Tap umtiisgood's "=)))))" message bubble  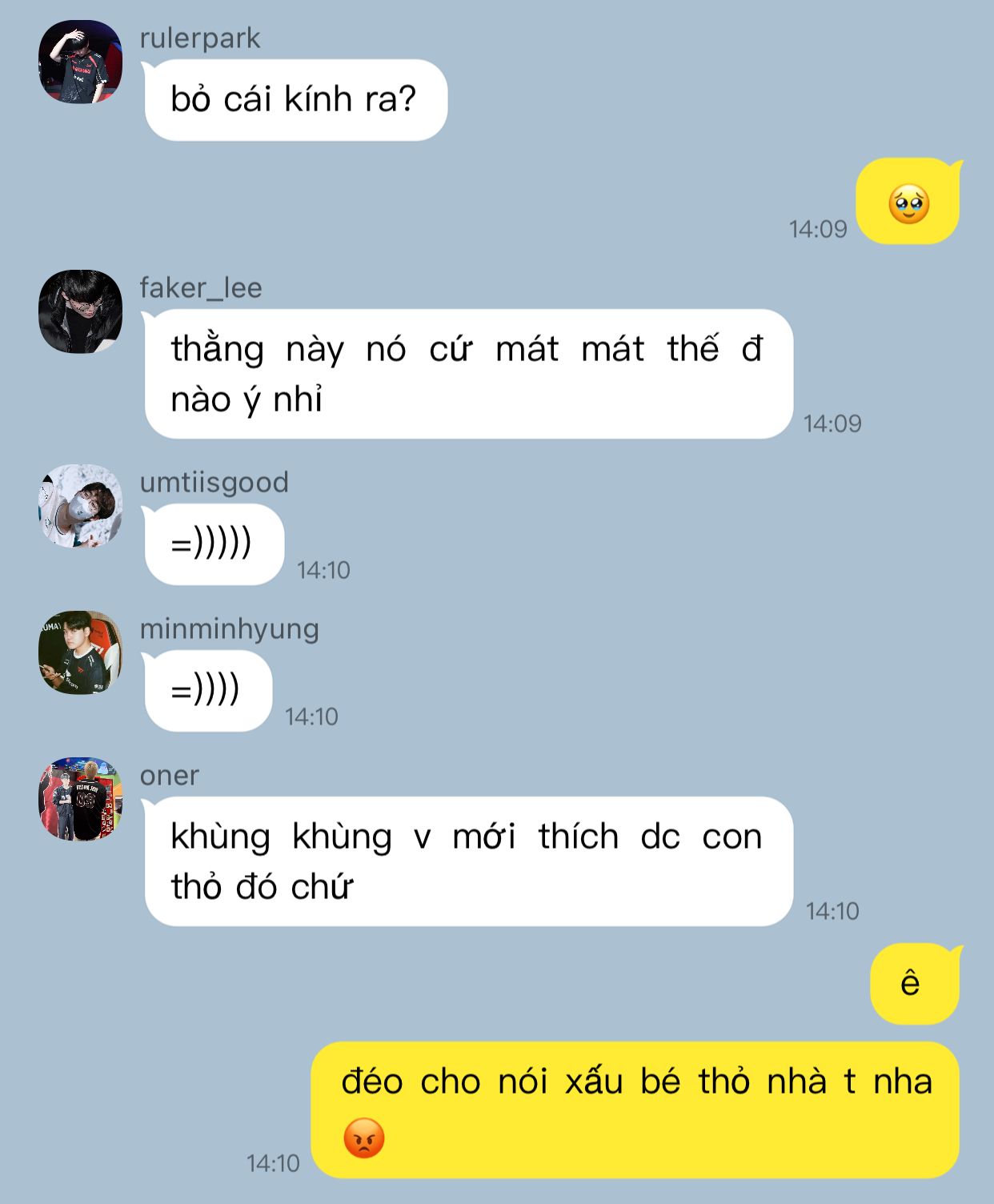pos(213,544)
